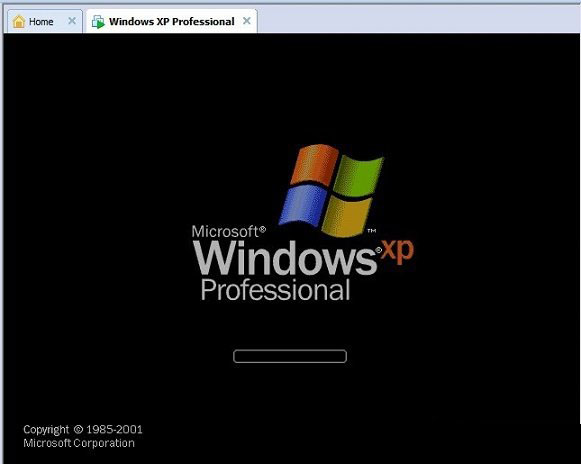Close the Home tab

tap(72, 21)
